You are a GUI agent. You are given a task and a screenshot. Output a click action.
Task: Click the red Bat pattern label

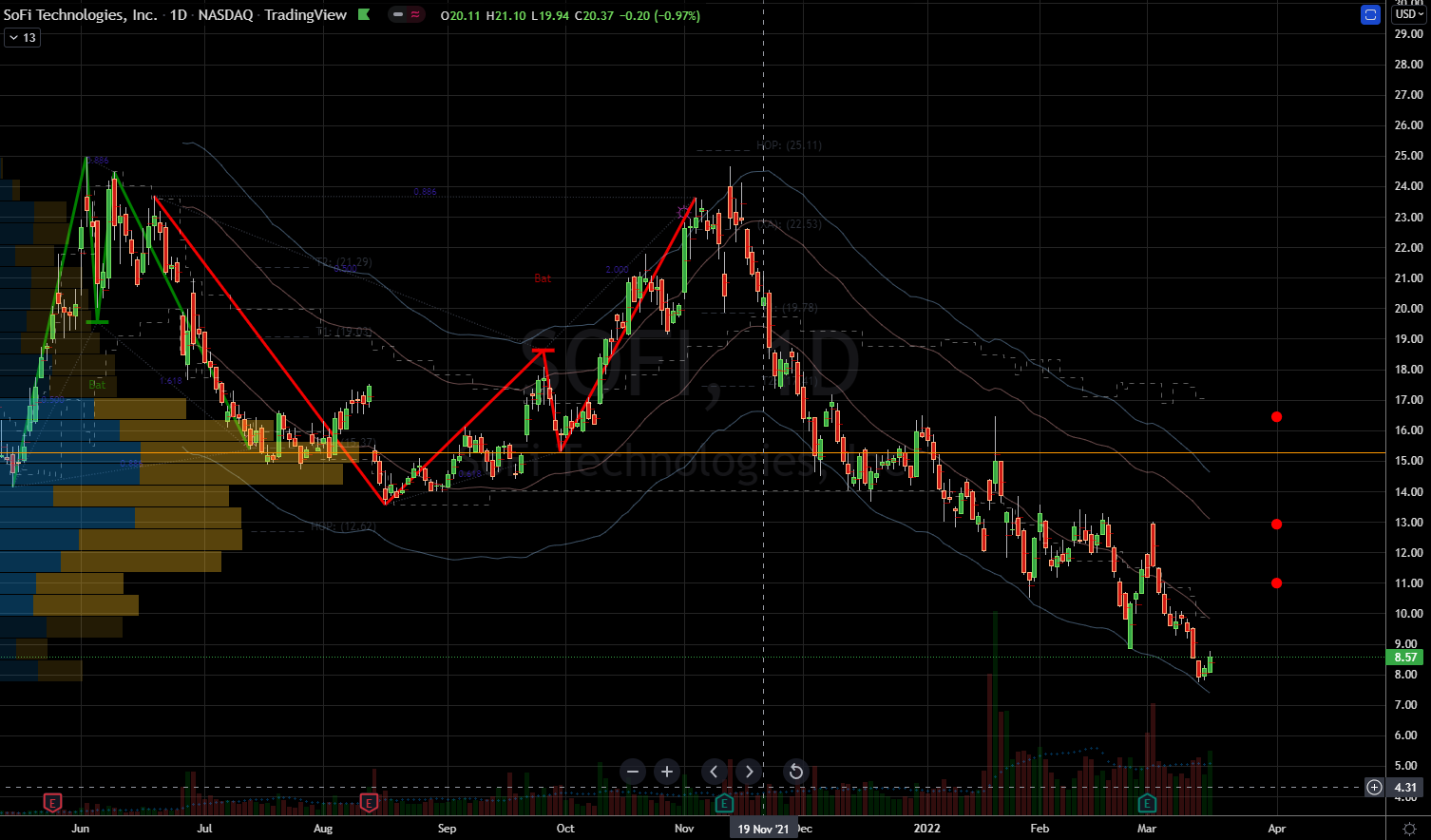coord(543,278)
